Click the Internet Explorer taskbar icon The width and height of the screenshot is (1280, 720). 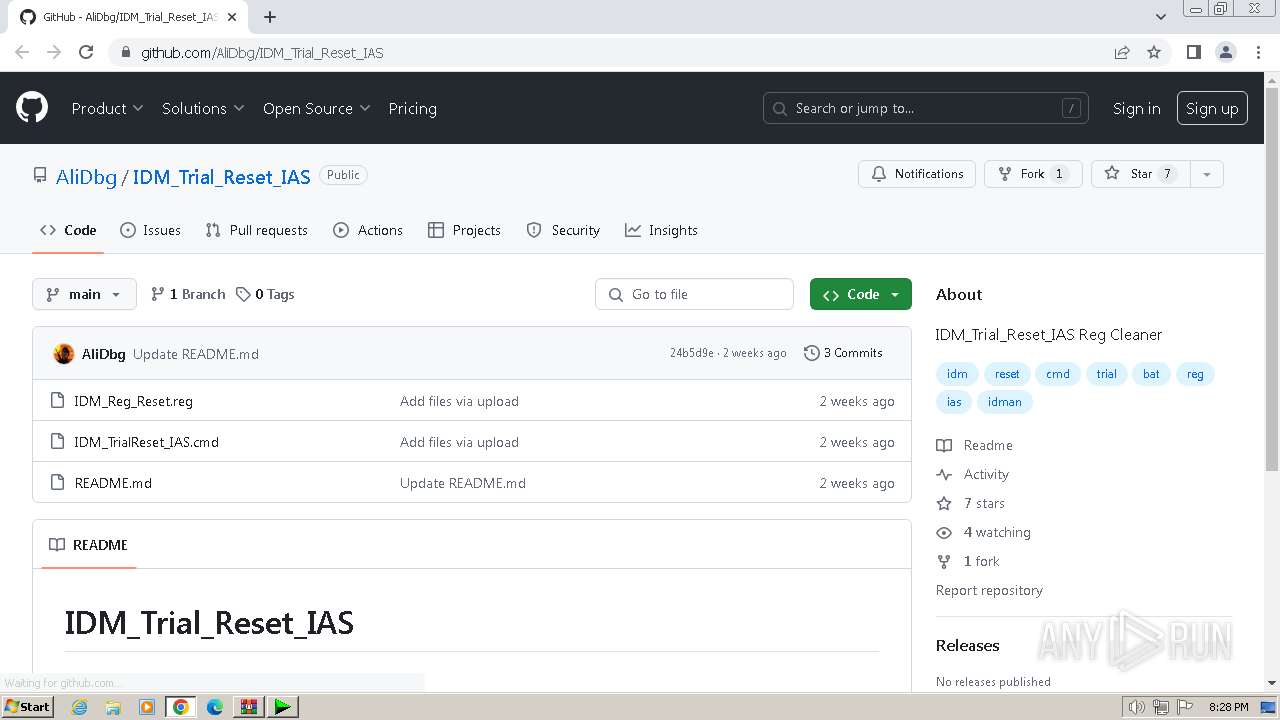coord(79,707)
